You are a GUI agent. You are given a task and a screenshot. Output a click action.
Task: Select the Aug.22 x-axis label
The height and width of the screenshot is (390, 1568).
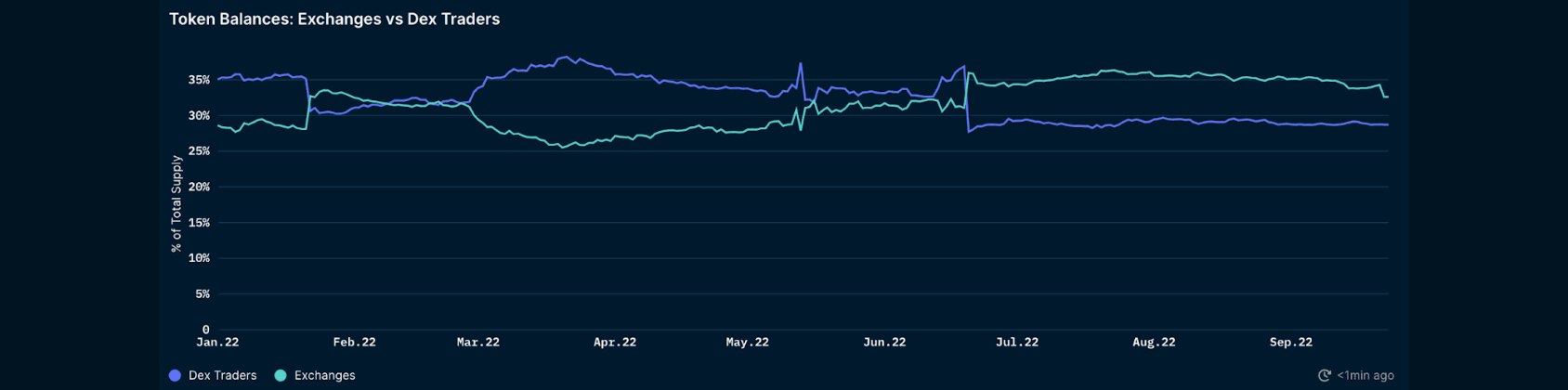[x=1154, y=342]
